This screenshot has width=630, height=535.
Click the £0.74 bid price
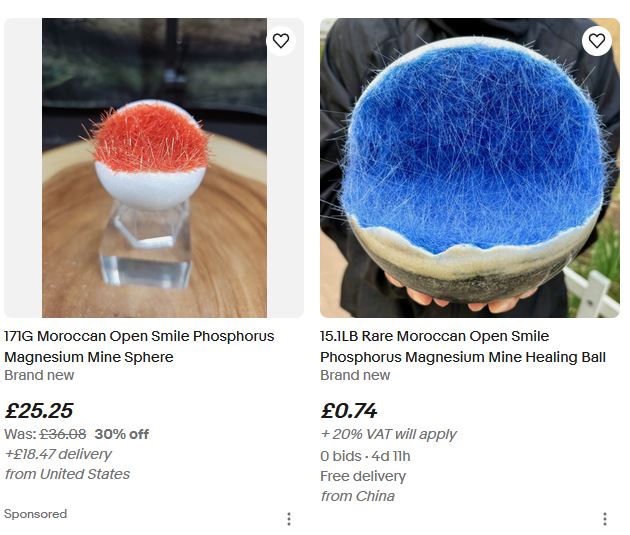[349, 410]
